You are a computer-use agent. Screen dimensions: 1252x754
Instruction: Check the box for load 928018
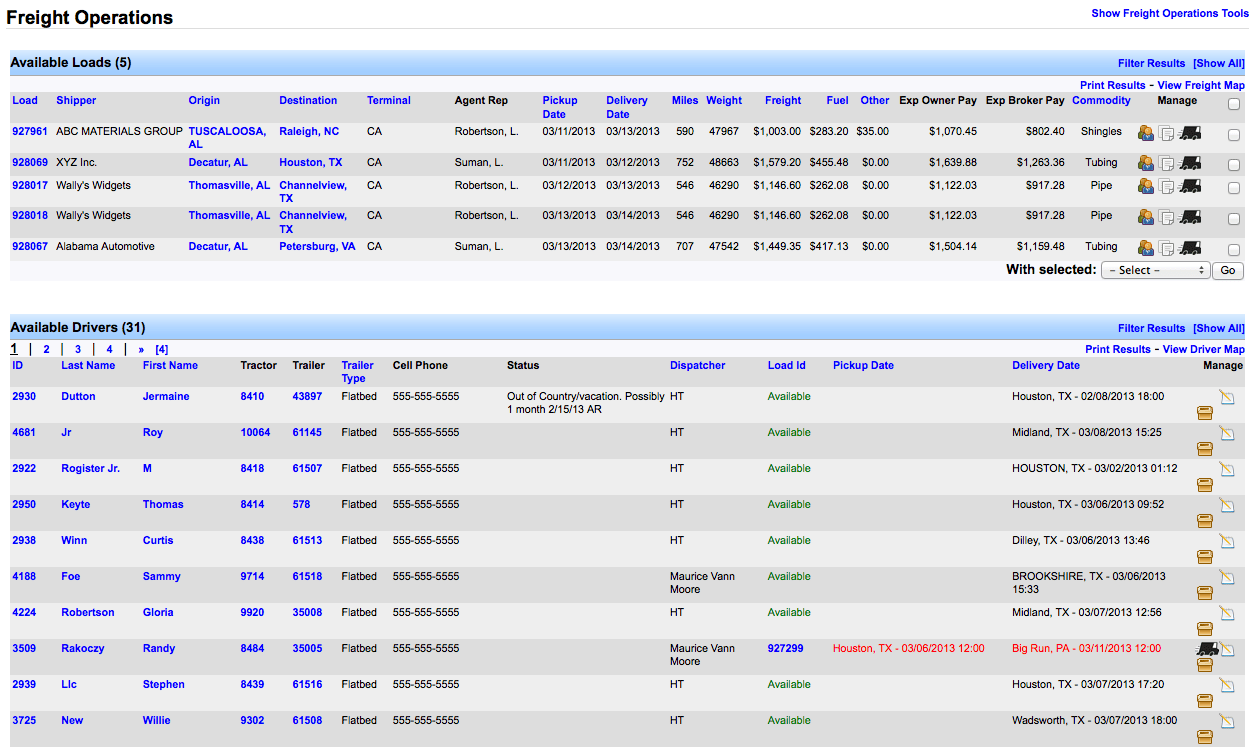pos(1234,219)
